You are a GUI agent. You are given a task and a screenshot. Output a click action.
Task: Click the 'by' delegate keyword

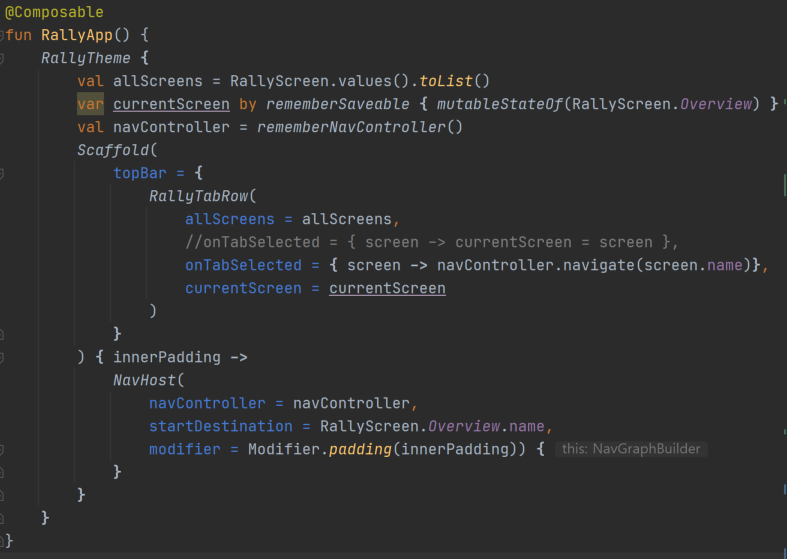tap(247, 104)
